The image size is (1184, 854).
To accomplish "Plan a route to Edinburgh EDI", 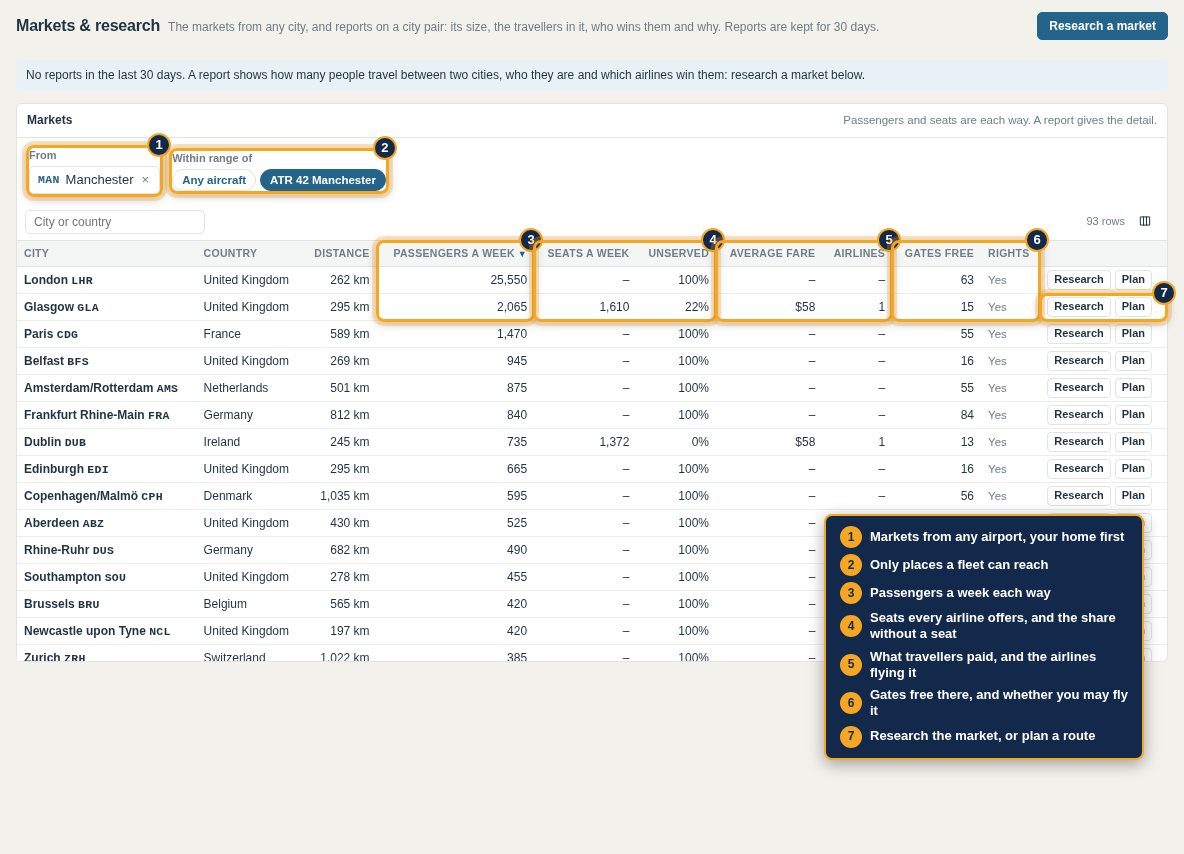I will click(x=1133, y=469).
